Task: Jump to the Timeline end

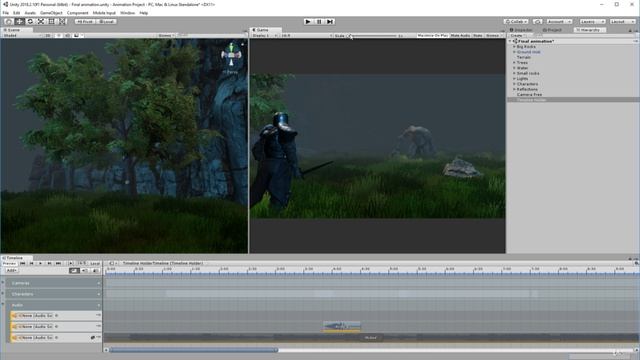Action: pyautogui.click(x=58, y=263)
